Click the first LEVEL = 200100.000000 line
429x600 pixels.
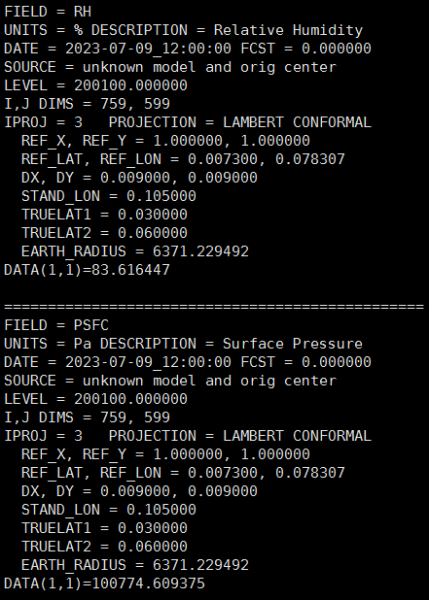coord(96,85)
